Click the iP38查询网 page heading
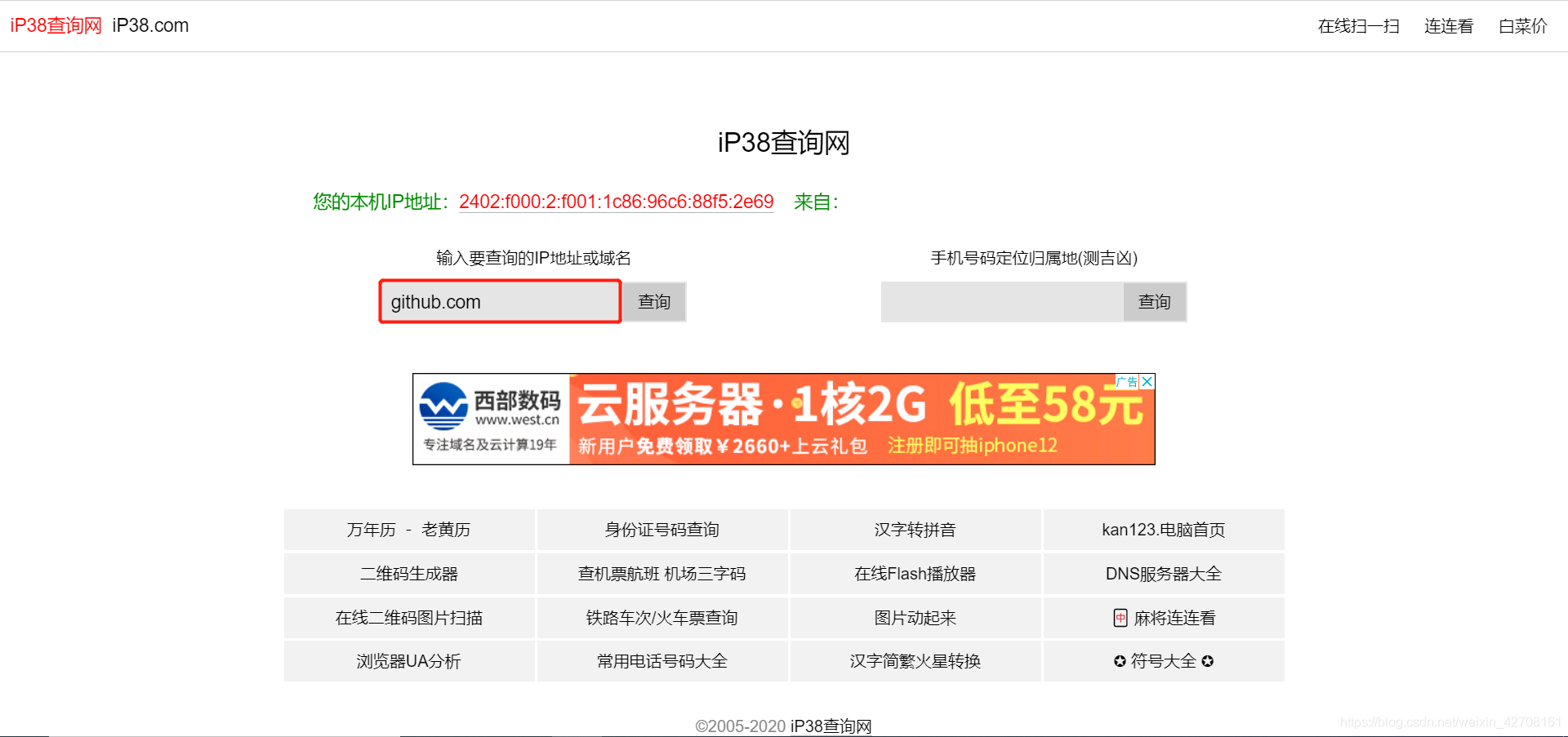 (x=784, y=143)
